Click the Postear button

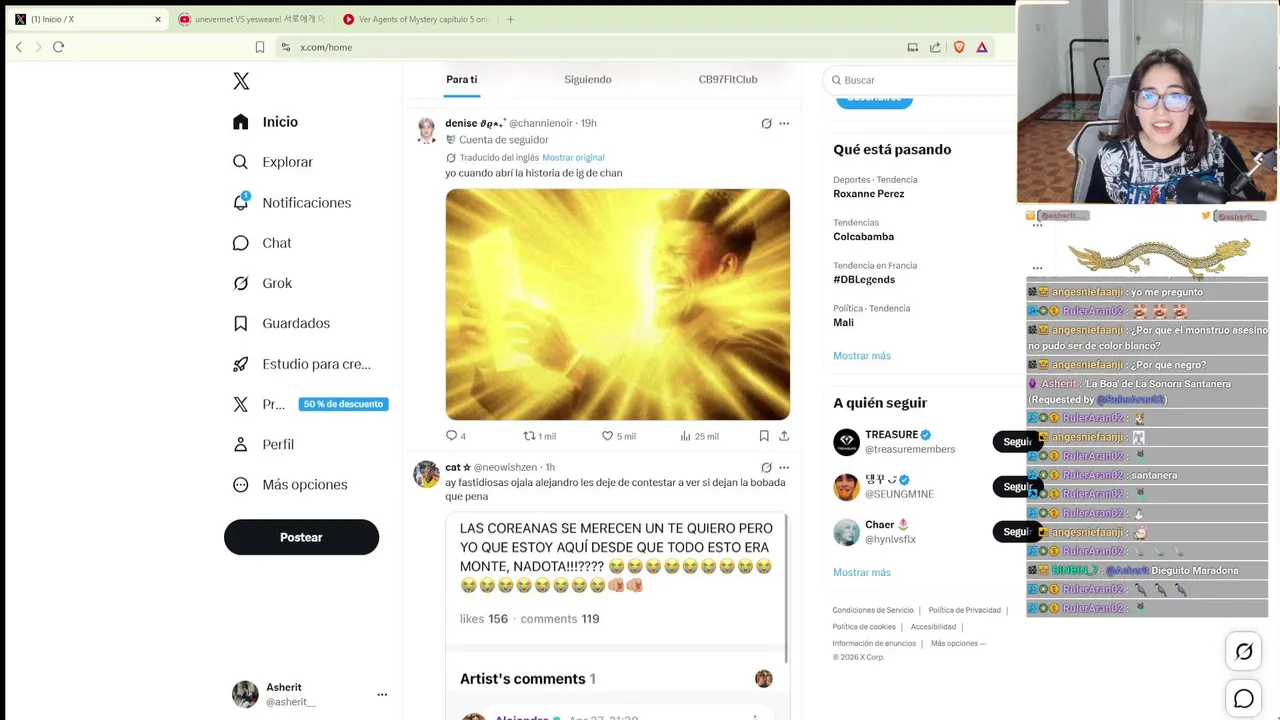pyautogui.click(x=301, y=537)
